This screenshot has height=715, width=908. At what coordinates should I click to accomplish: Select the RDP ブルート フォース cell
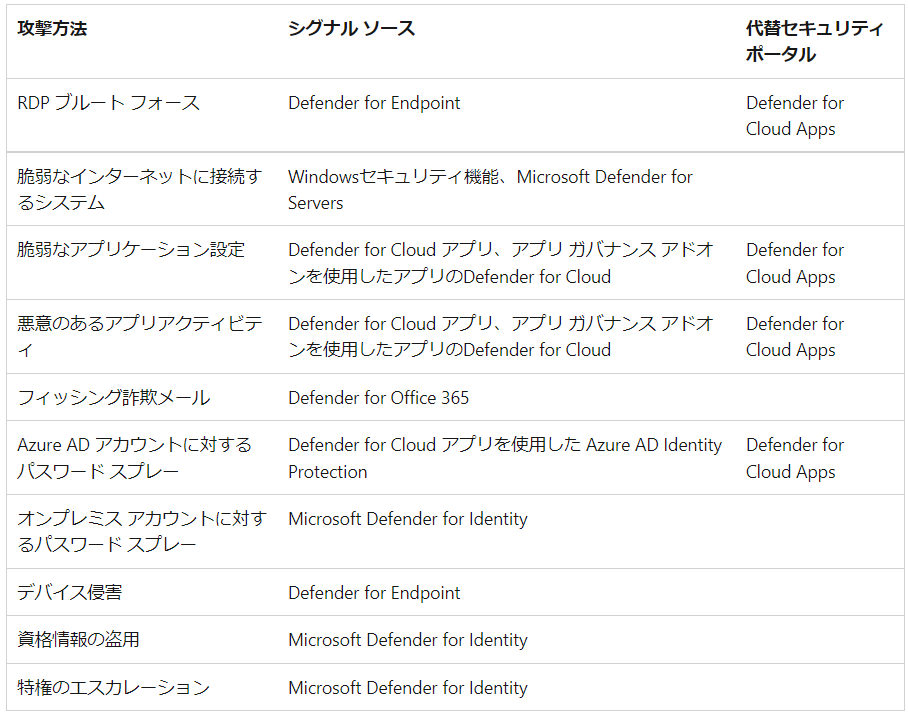tap(108, 103)
